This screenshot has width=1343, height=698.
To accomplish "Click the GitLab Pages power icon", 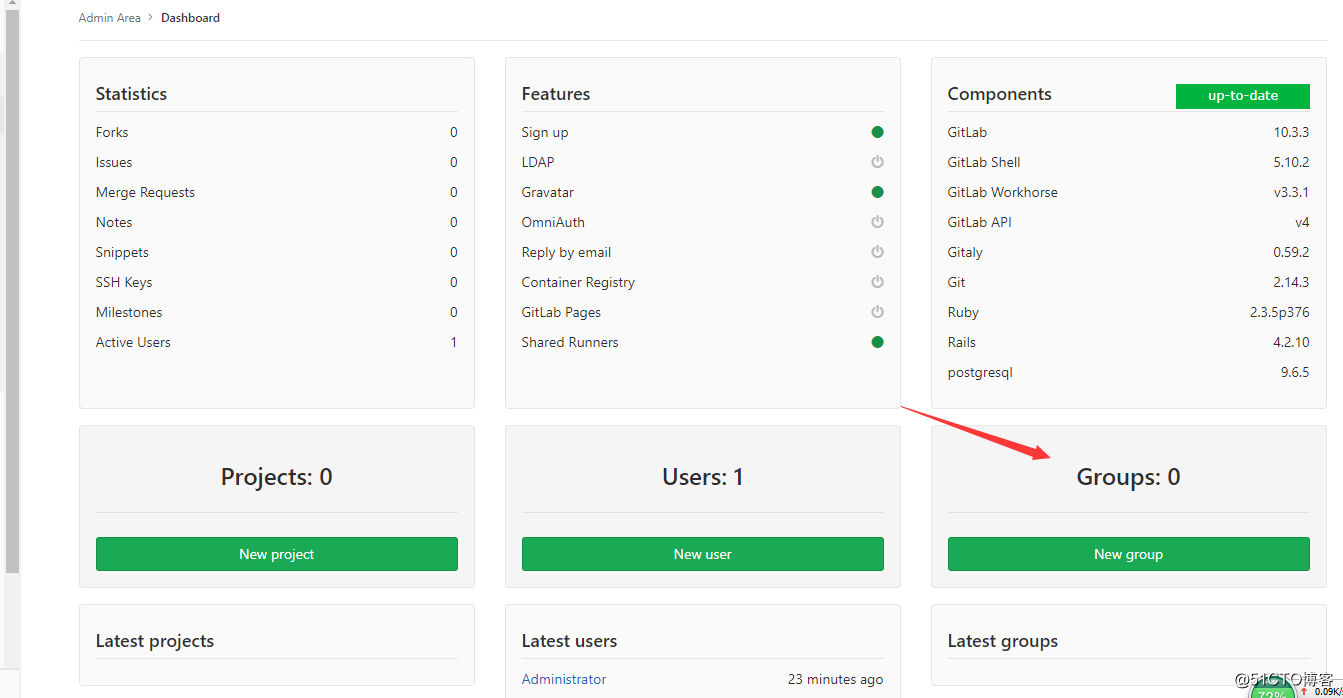I will click(877, 312).
